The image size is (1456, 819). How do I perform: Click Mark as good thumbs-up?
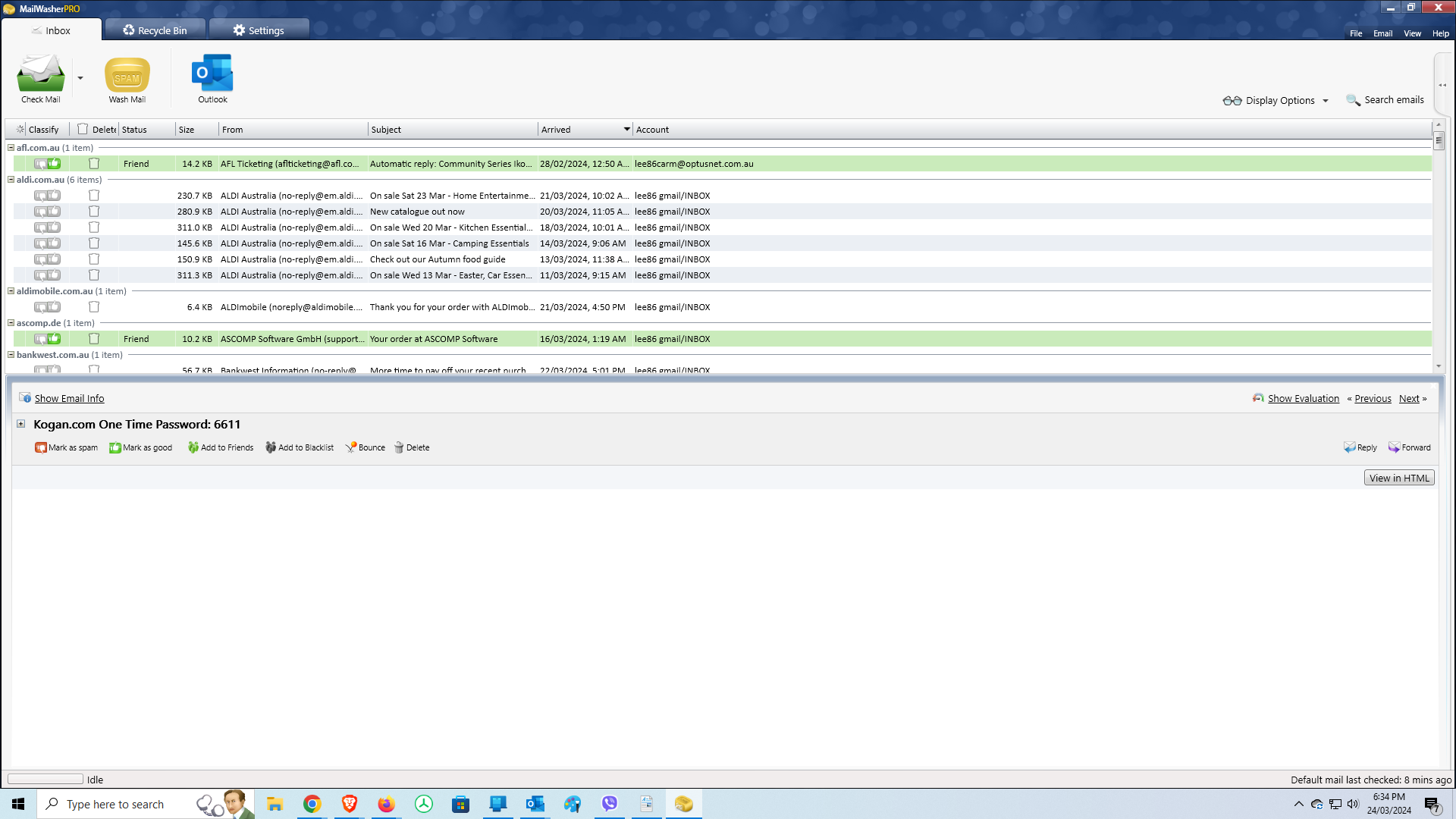[115, 447]
